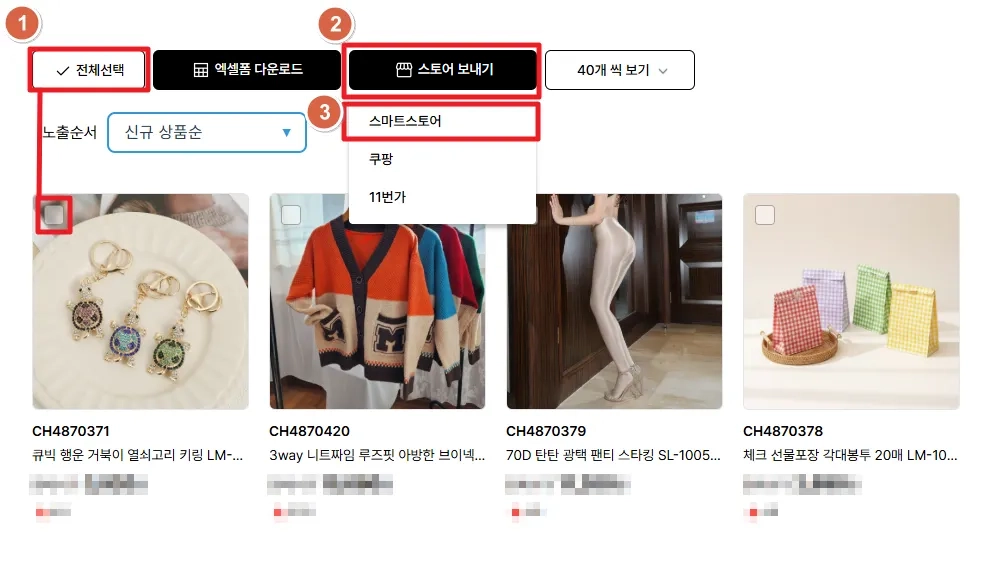The height and width of the screenshot is (574, 991).
Task: Tick the turtle keyring product checkbox
Action: pyautogui.click(x=54, y=215)
